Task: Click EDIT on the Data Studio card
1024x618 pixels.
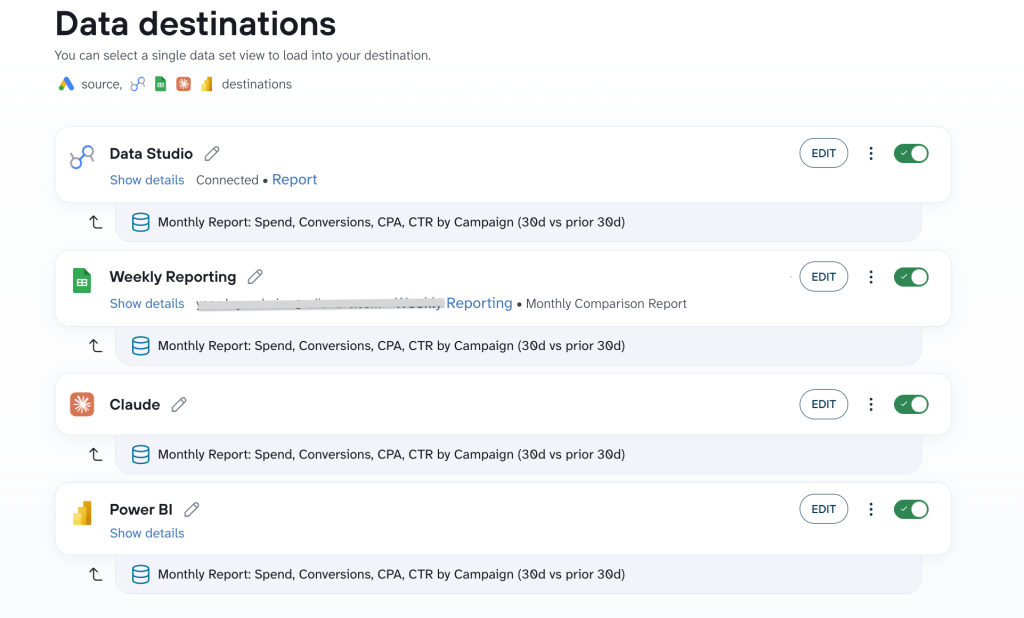Action: tap(824, 154)
